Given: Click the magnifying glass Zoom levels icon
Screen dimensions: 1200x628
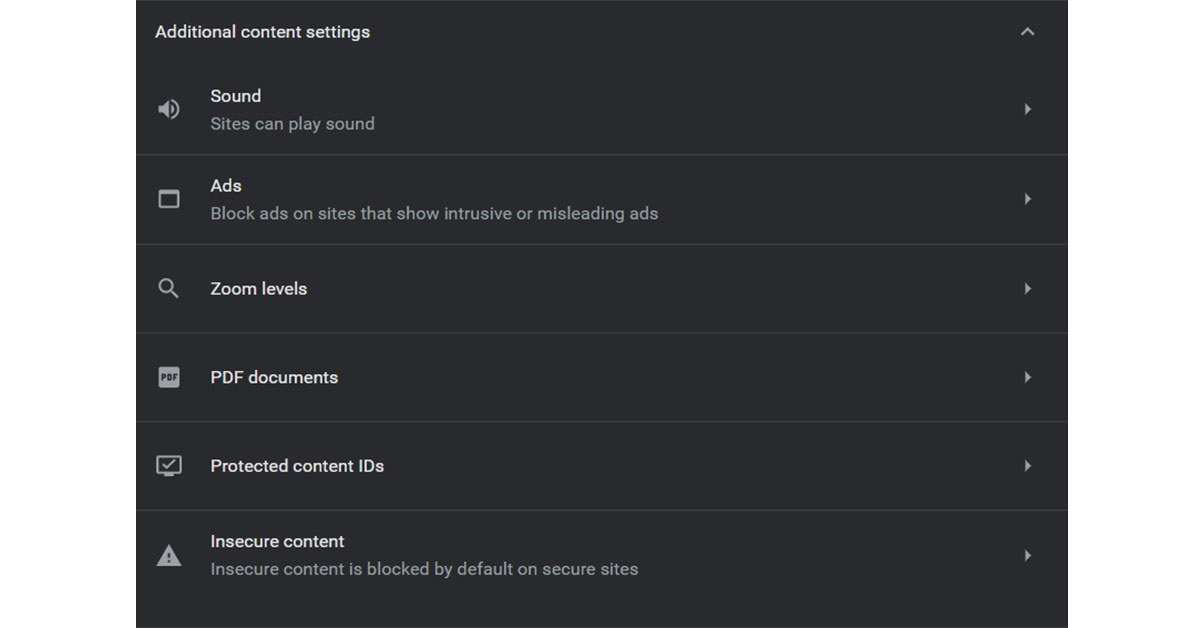Looking at the screenshot, I should [x=168, y=288].
